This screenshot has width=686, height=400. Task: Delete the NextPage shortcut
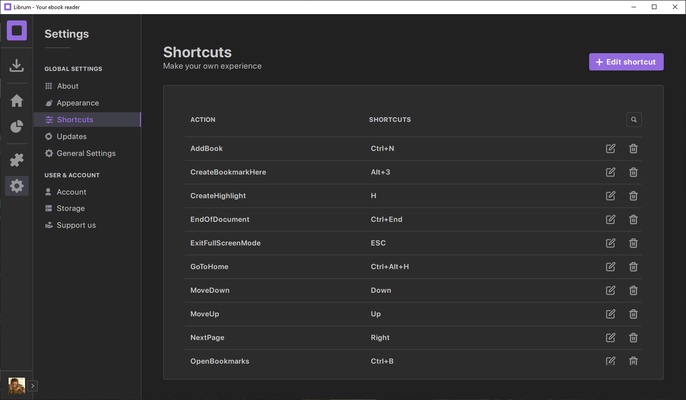[x=633, y=337]
